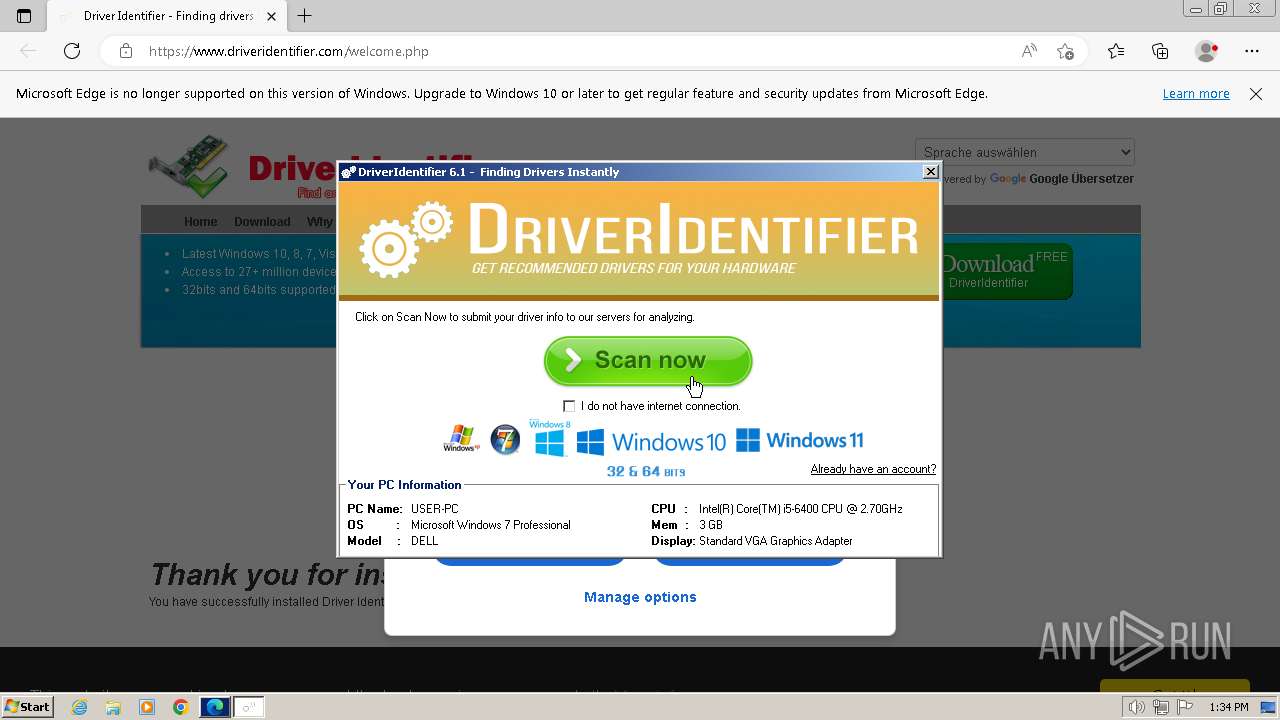Image resolution: width=1280 pixels, height=720 pixels.
Task: Click the Google Übersetzer text
Action: (1082, 179)
